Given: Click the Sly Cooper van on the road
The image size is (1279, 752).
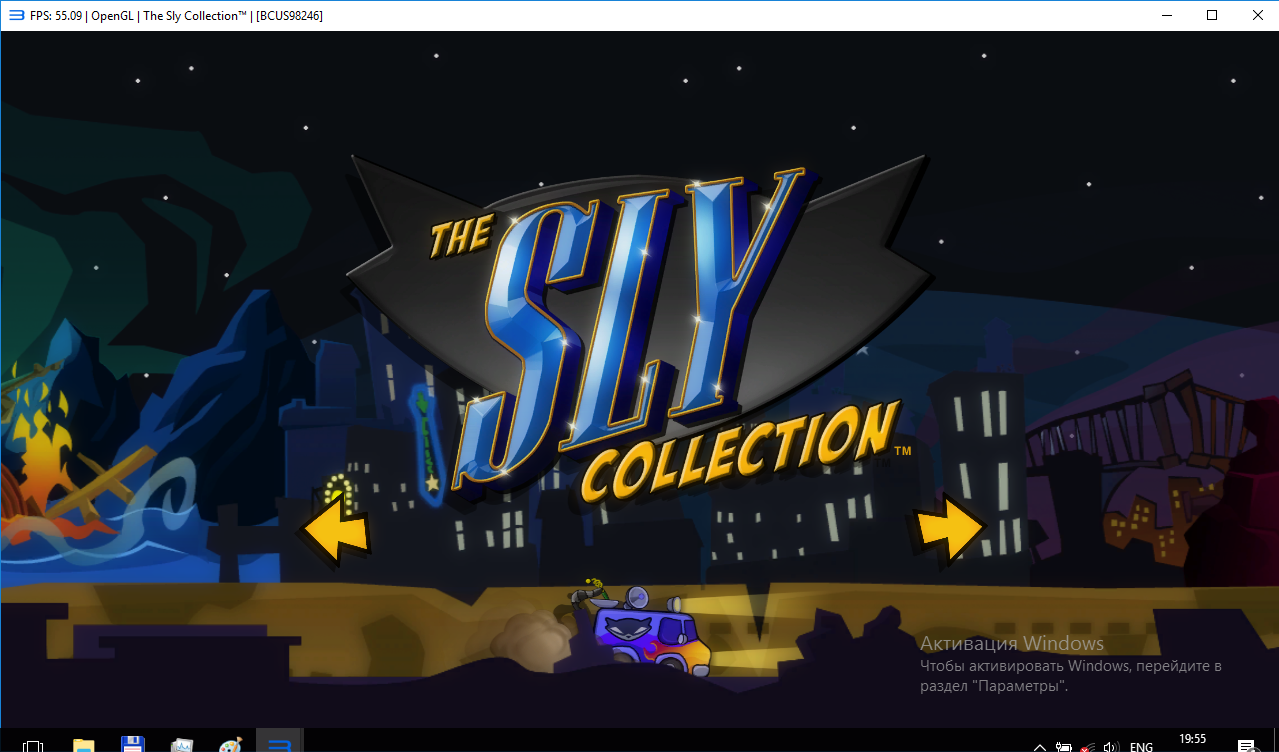Looking at the screenshot, I should (x=648, y=637).
